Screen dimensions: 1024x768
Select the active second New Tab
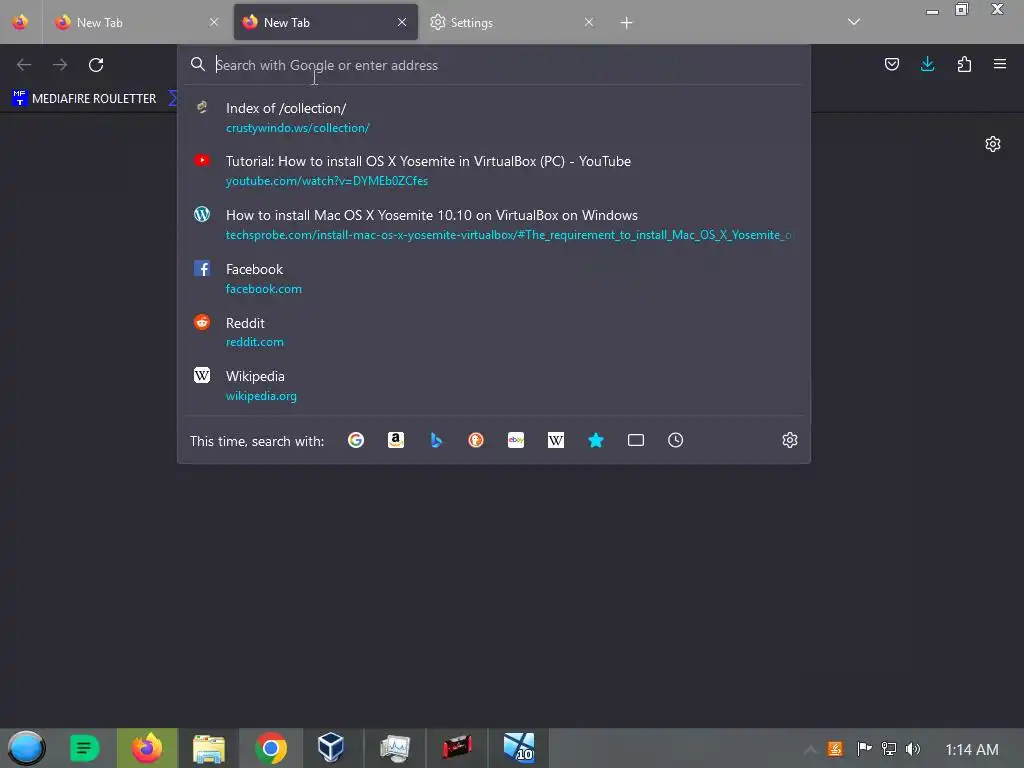[325, 22]
